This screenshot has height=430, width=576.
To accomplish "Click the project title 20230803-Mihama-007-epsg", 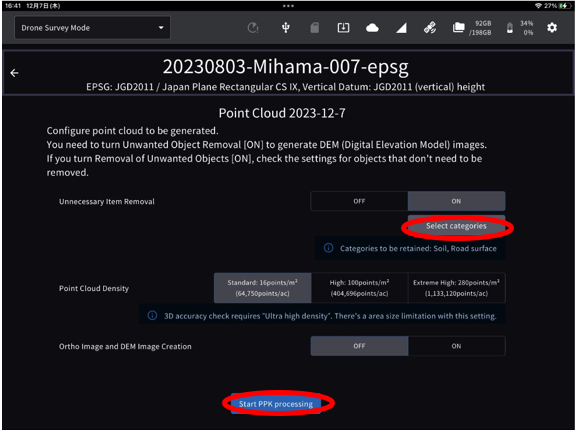I will click(285, 67).
